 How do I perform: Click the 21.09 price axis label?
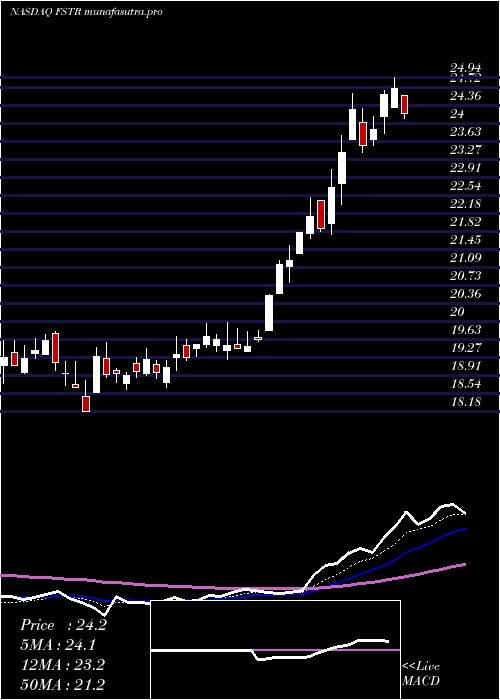click(465, 258)
